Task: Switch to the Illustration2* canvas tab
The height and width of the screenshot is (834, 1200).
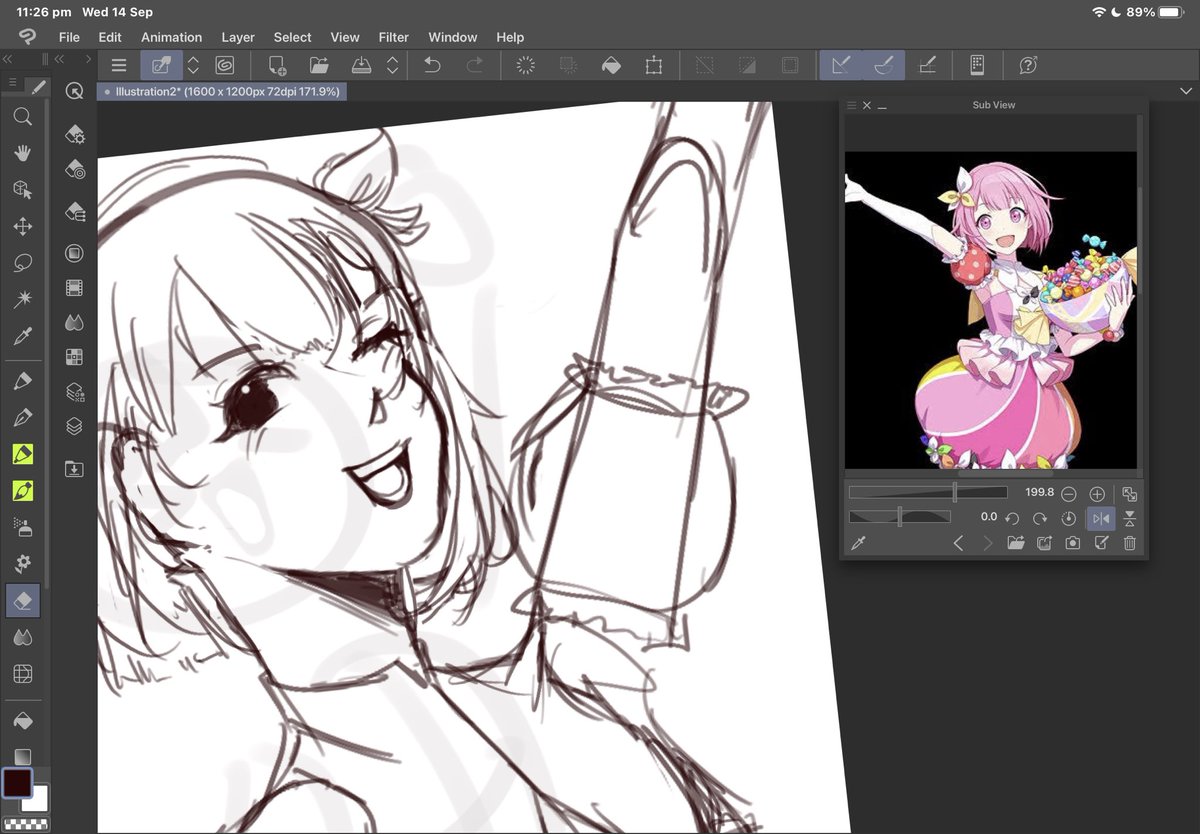Action: coord(222,91)
